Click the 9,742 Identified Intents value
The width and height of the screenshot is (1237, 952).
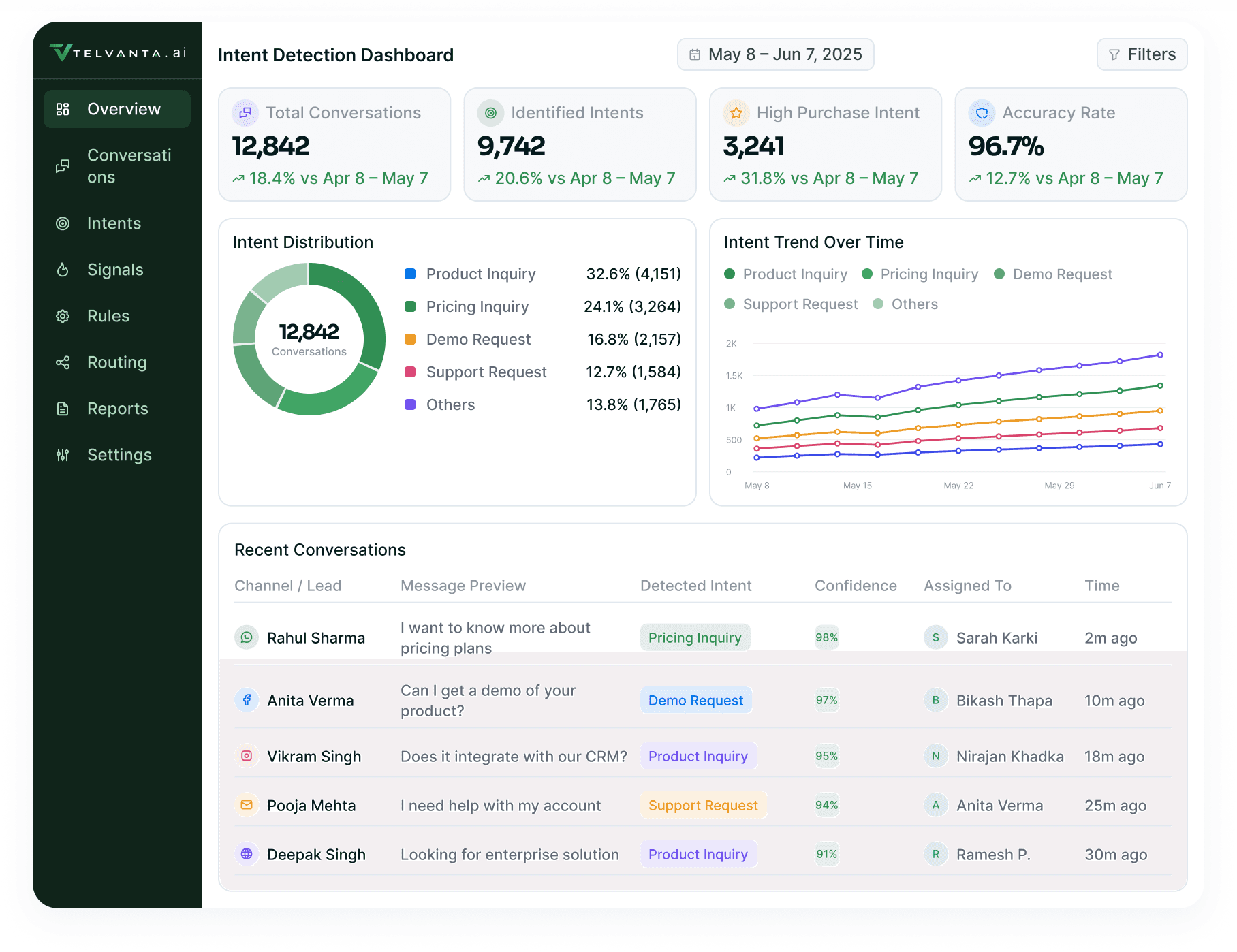coord(512,146)
